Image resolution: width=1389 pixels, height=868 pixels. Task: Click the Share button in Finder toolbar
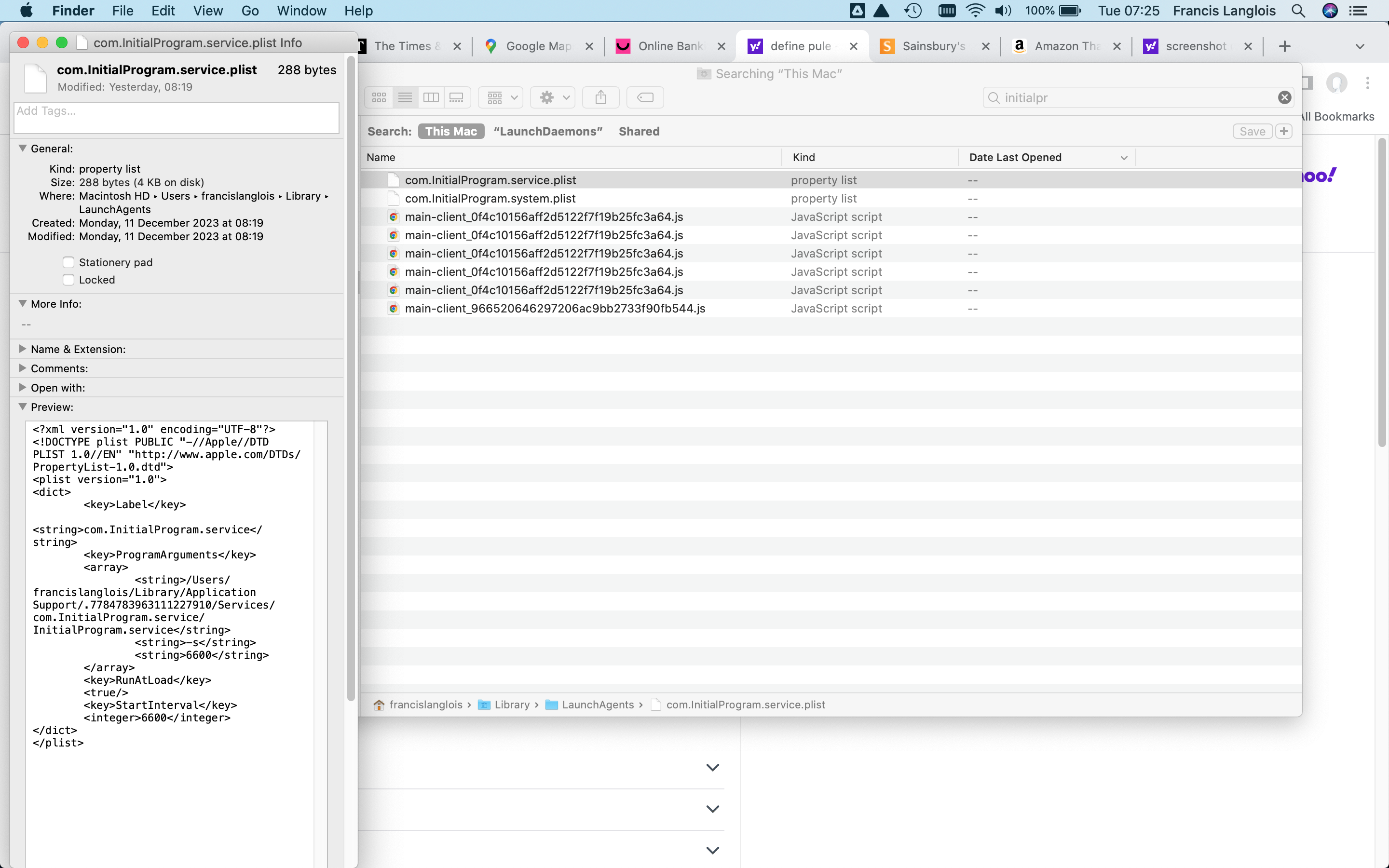600,97
